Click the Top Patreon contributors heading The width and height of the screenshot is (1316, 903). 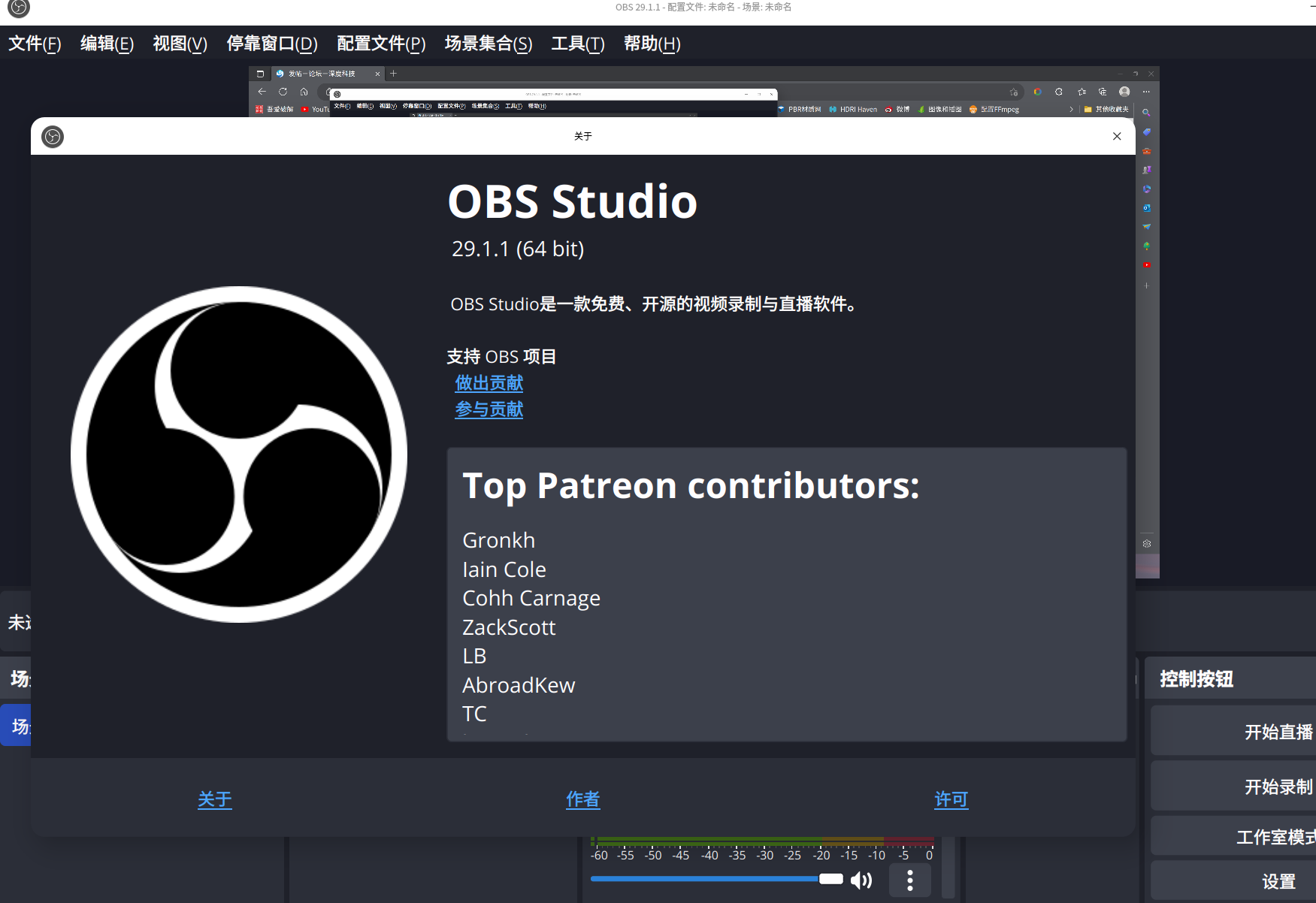[x=691, y=486]
